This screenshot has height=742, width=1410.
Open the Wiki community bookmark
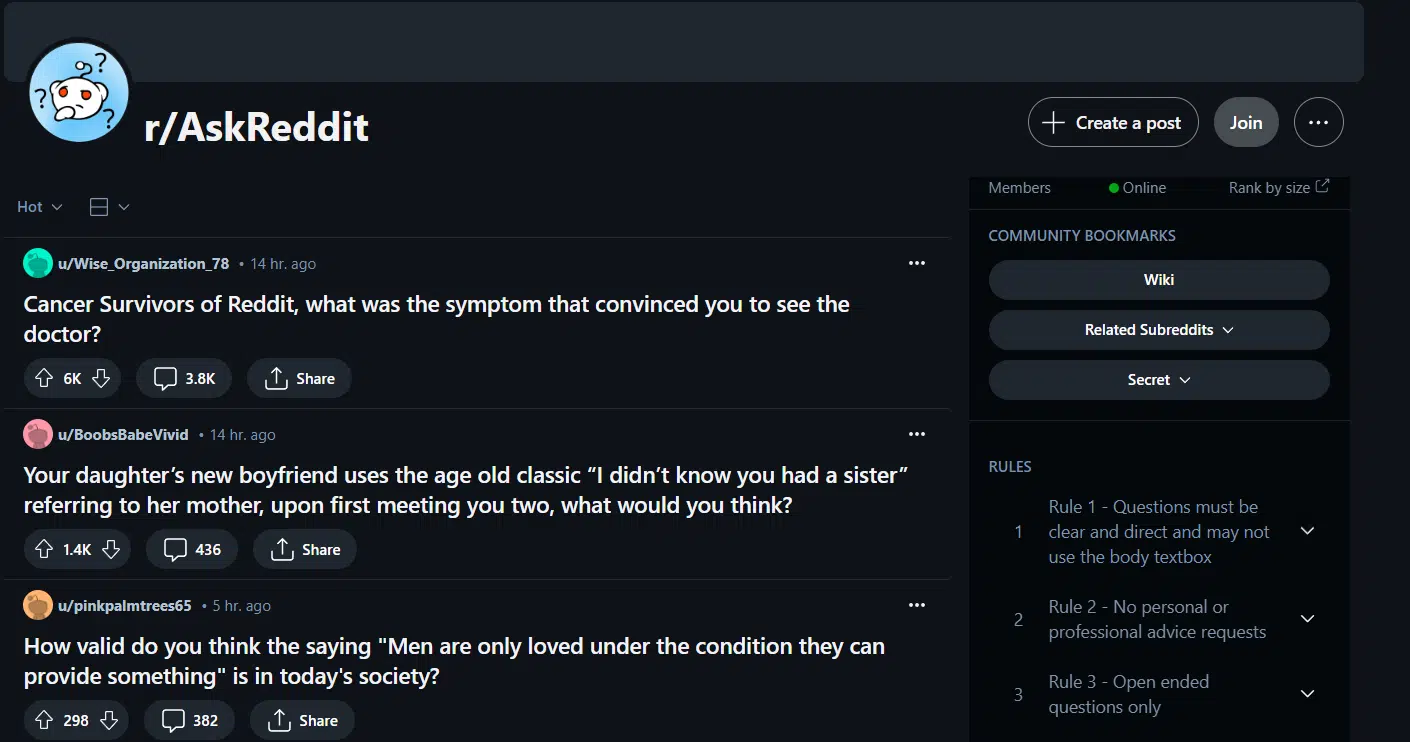pyautogui.click(x=1158, y=279)
